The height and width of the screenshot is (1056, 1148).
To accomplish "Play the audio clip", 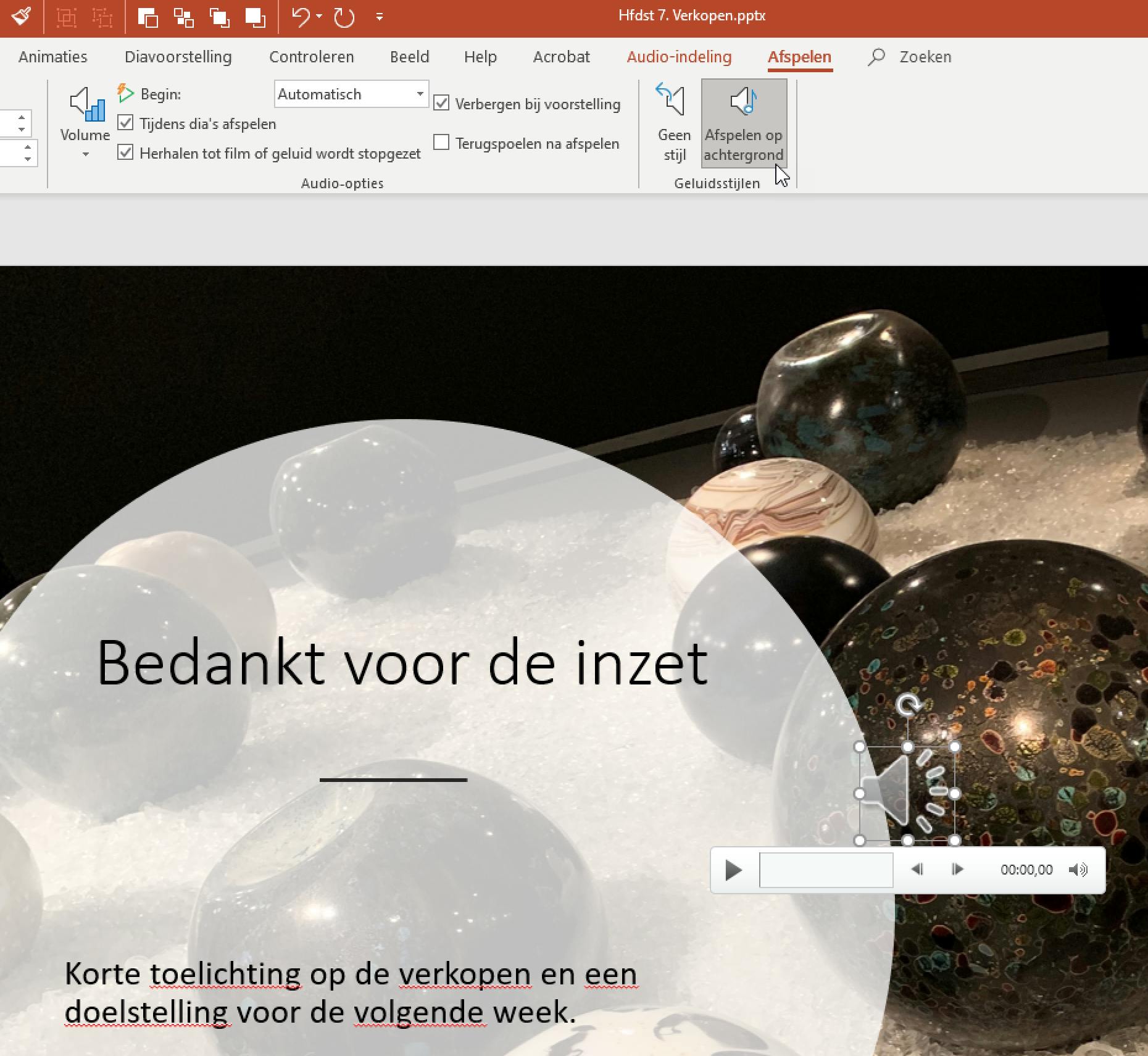I will 733,870.
